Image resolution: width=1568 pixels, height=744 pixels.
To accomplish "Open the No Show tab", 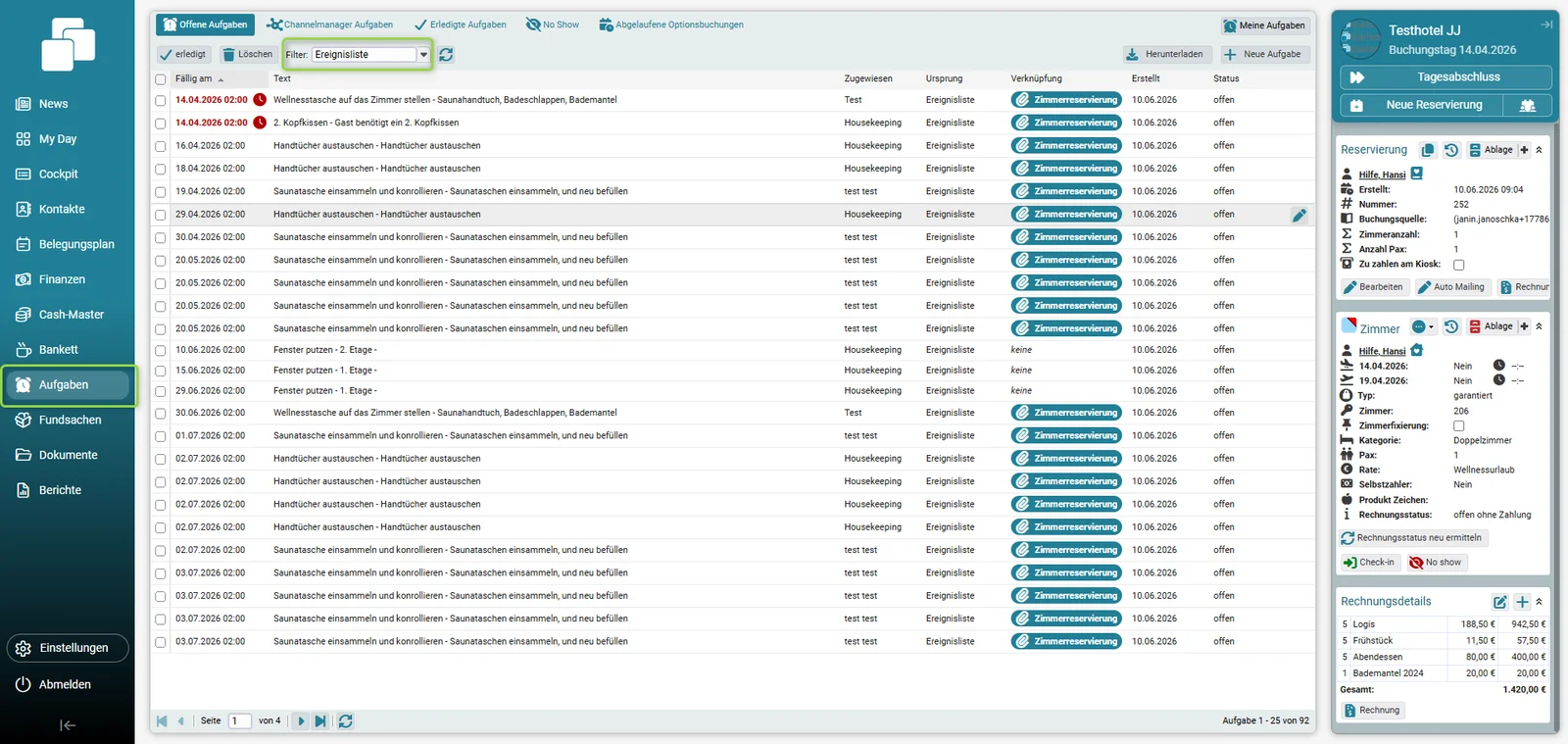I will tap(553, 25).
